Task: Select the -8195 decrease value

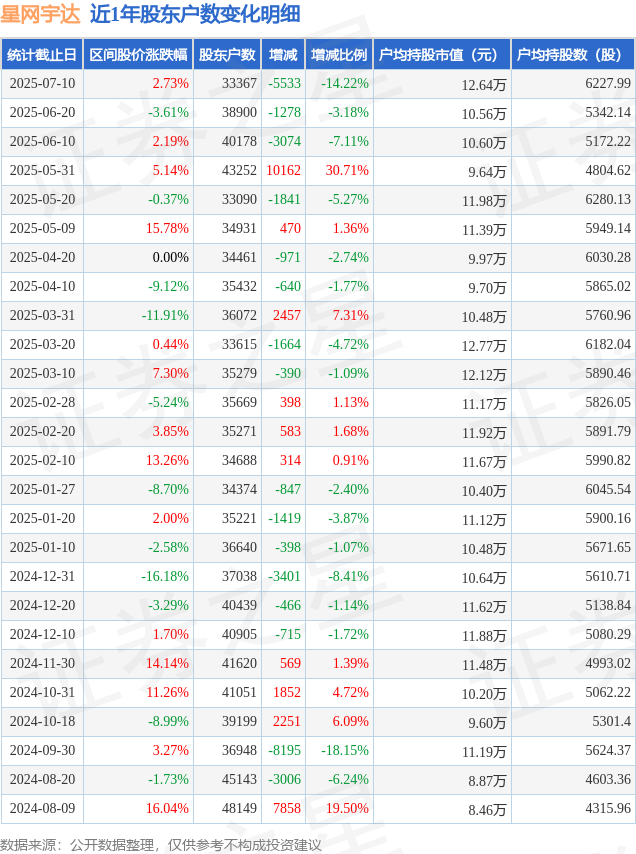Action: [284, 750]
